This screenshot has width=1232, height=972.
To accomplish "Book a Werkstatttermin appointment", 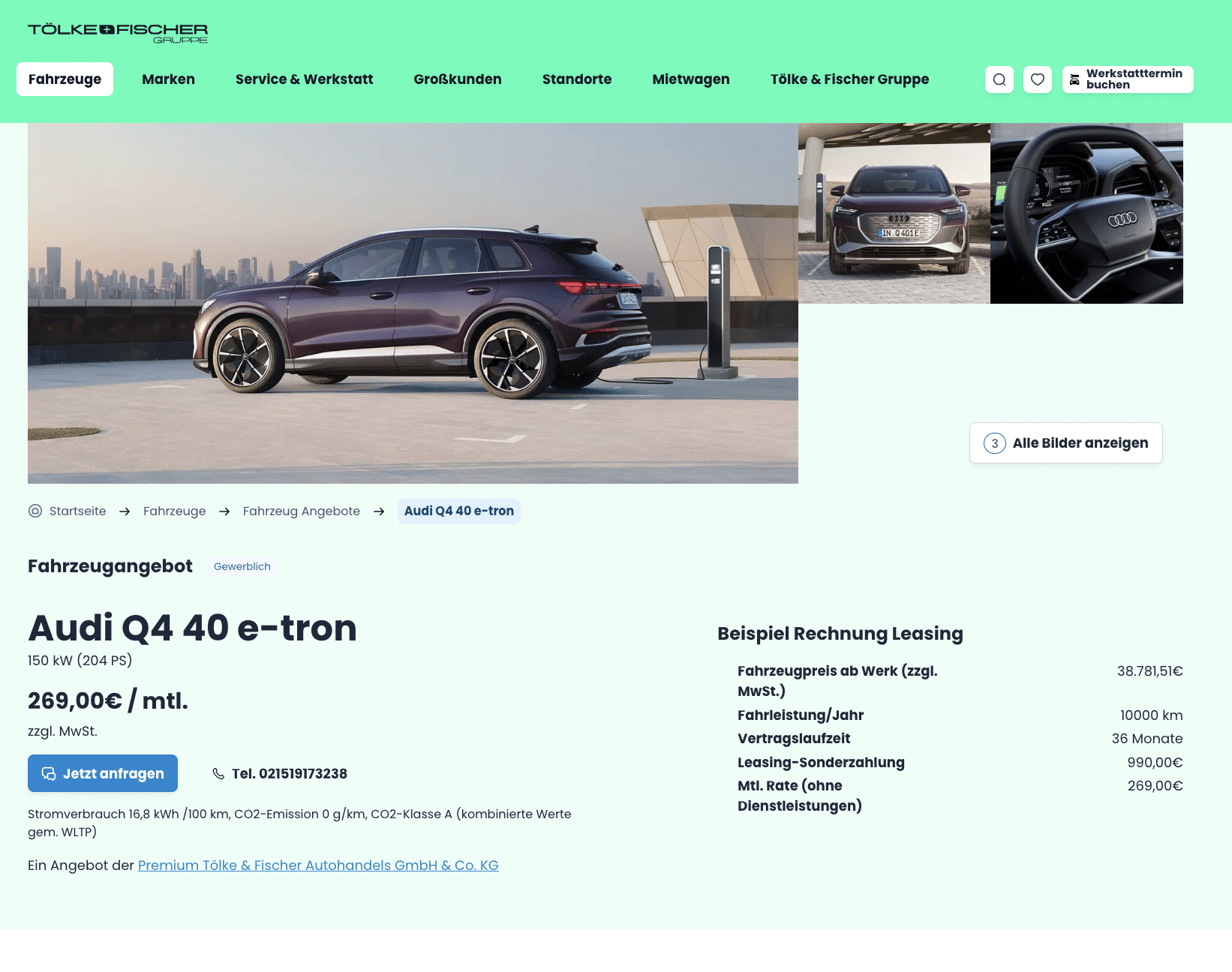I will (x=1128, y=79).
